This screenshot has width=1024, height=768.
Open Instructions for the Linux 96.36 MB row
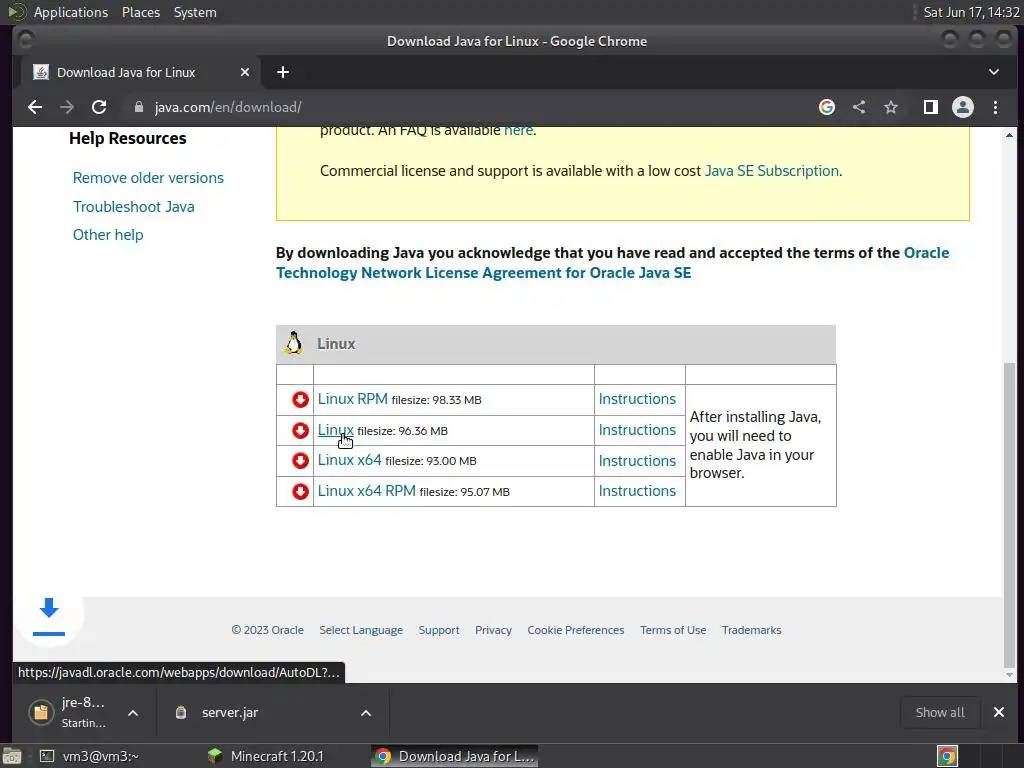click(x=637, y=430)
